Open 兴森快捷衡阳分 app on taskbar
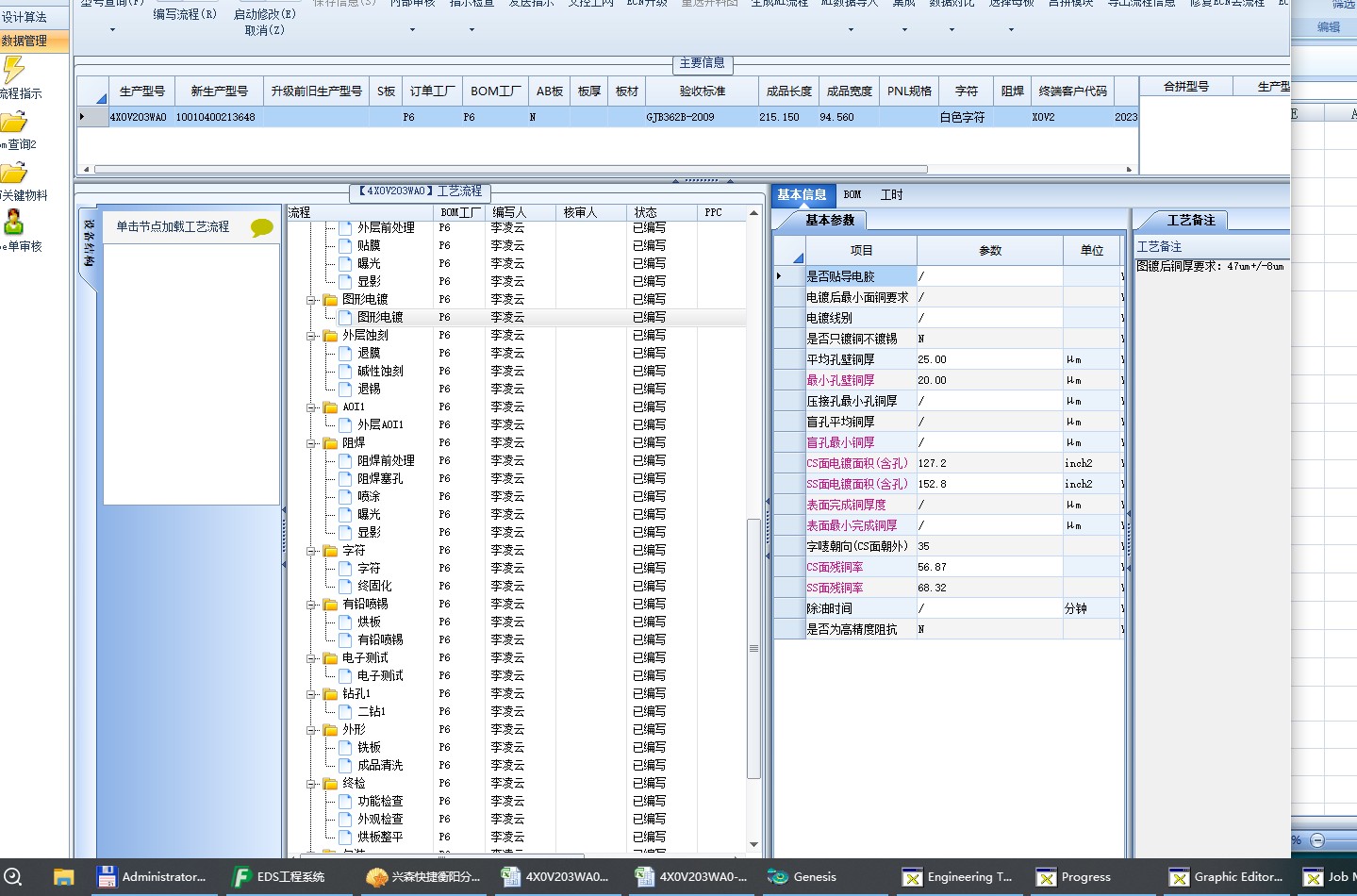Image resolution: width=1357 pixels, height=896 pixels. [424, 877]
